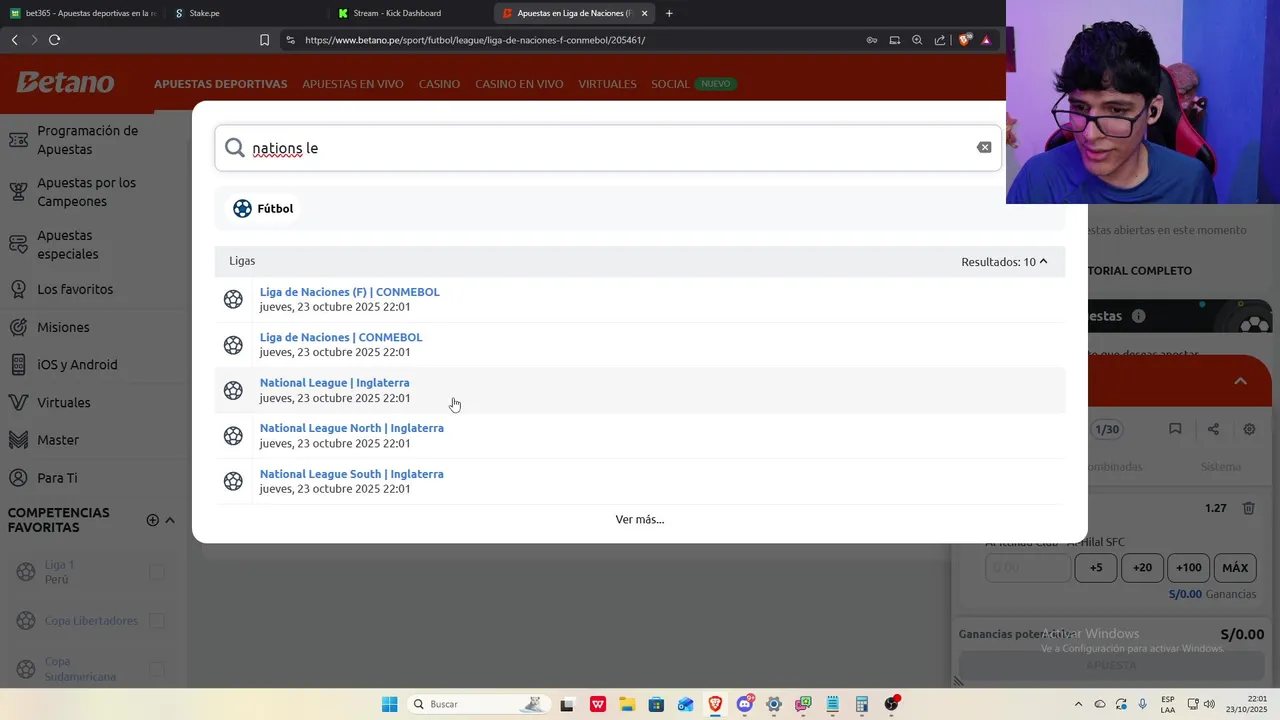The width and height of the screenshot is (1280, 720).
Task: Add +20 to the stake
Action: [x=1142, y=568]
